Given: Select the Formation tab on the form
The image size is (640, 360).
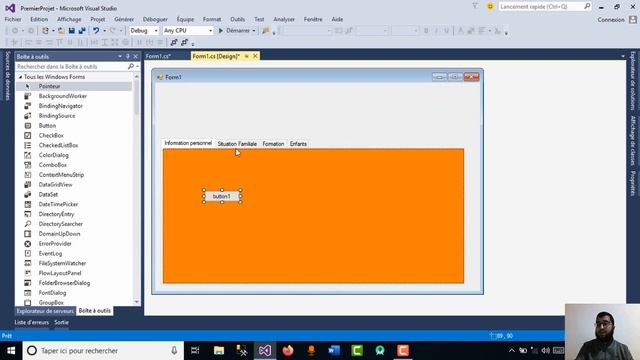Looking at the screenshot, I should [273, 144].
